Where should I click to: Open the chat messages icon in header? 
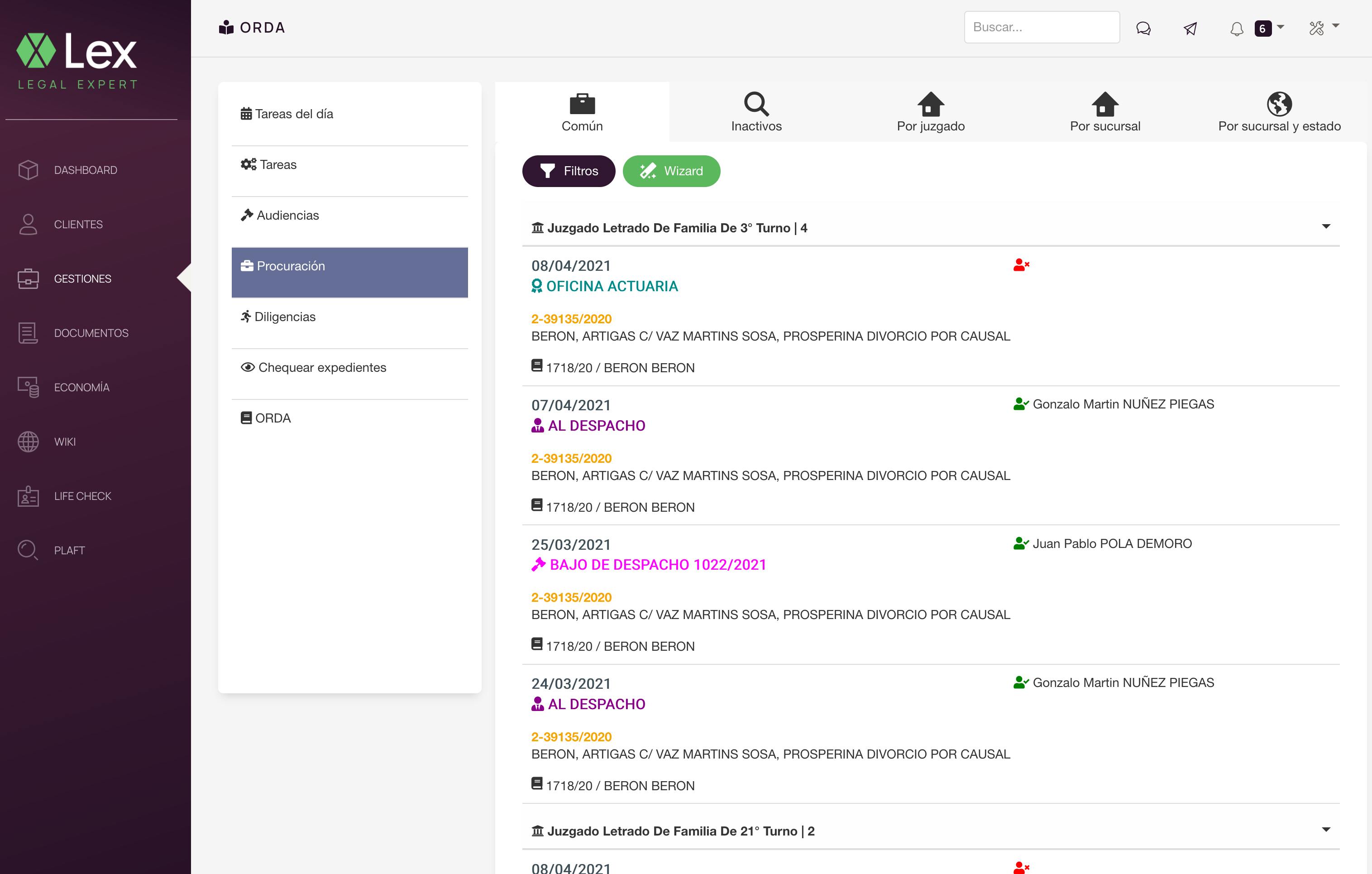click(x=1143, y=28)
